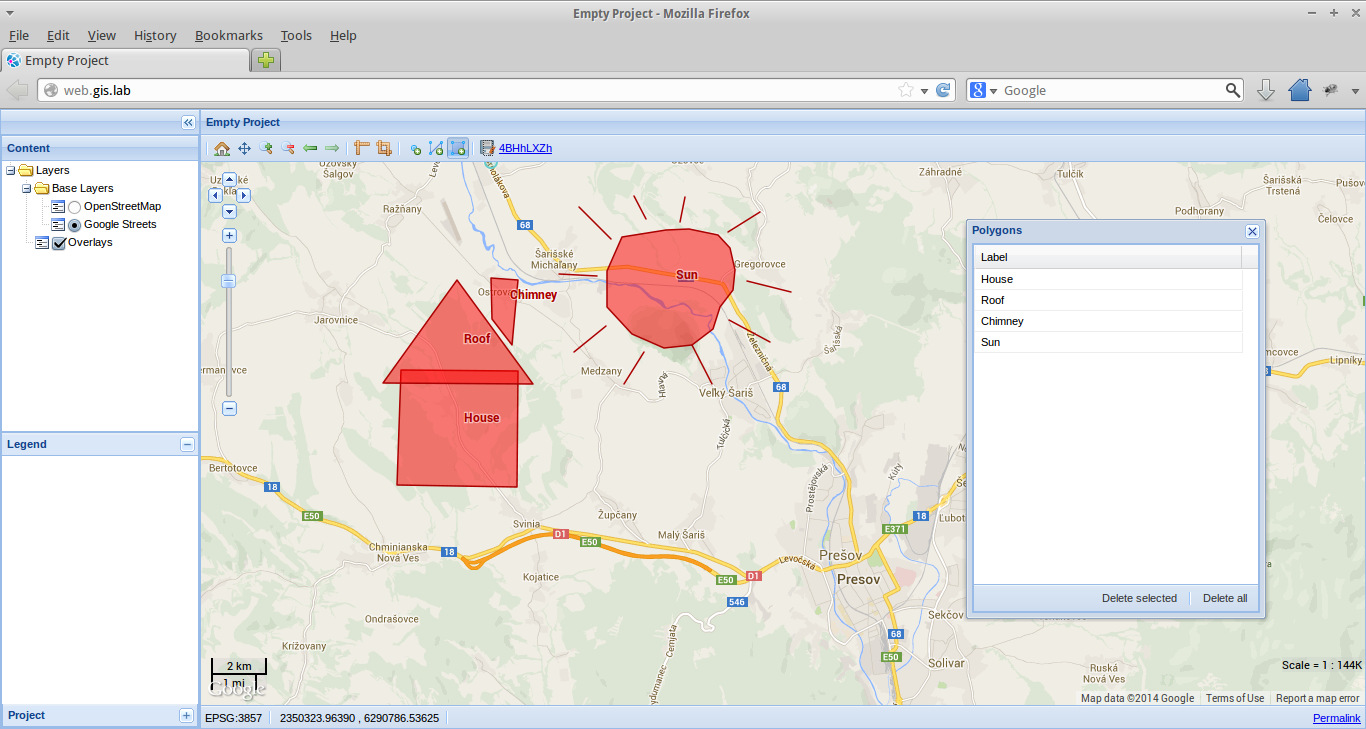The width and height of the screenshot is (1366, 729).
Task: Open the Tools menu
Action: coord(296,35)
